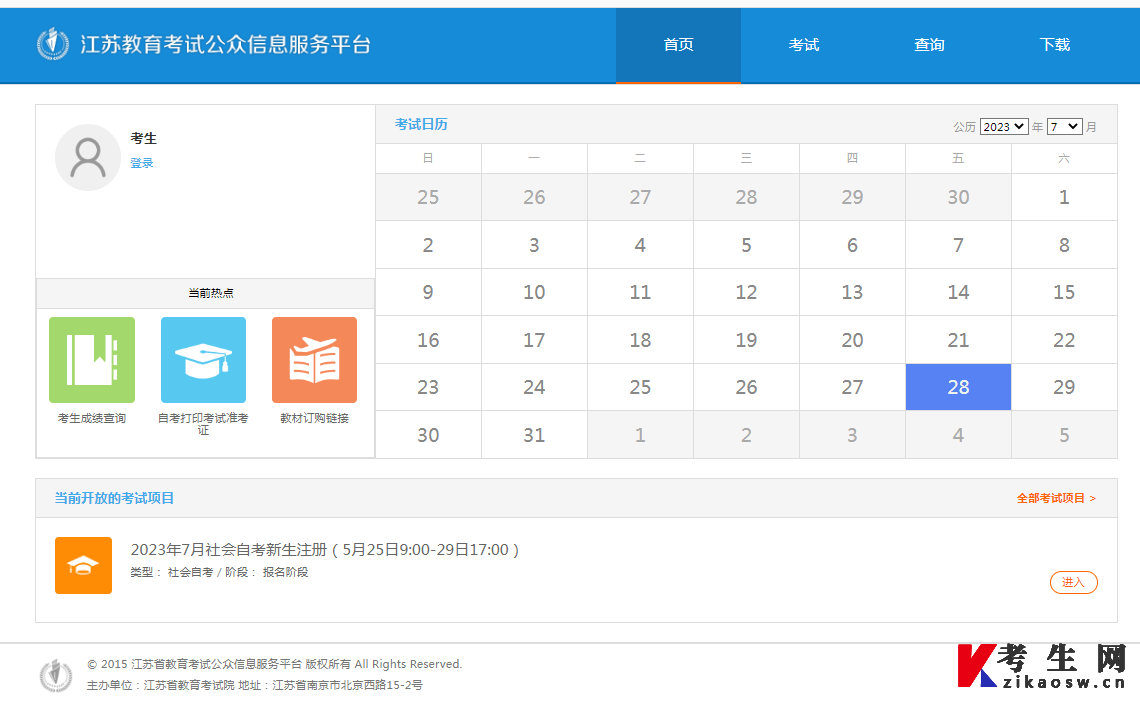Select calendar date 11

(640, 292)
